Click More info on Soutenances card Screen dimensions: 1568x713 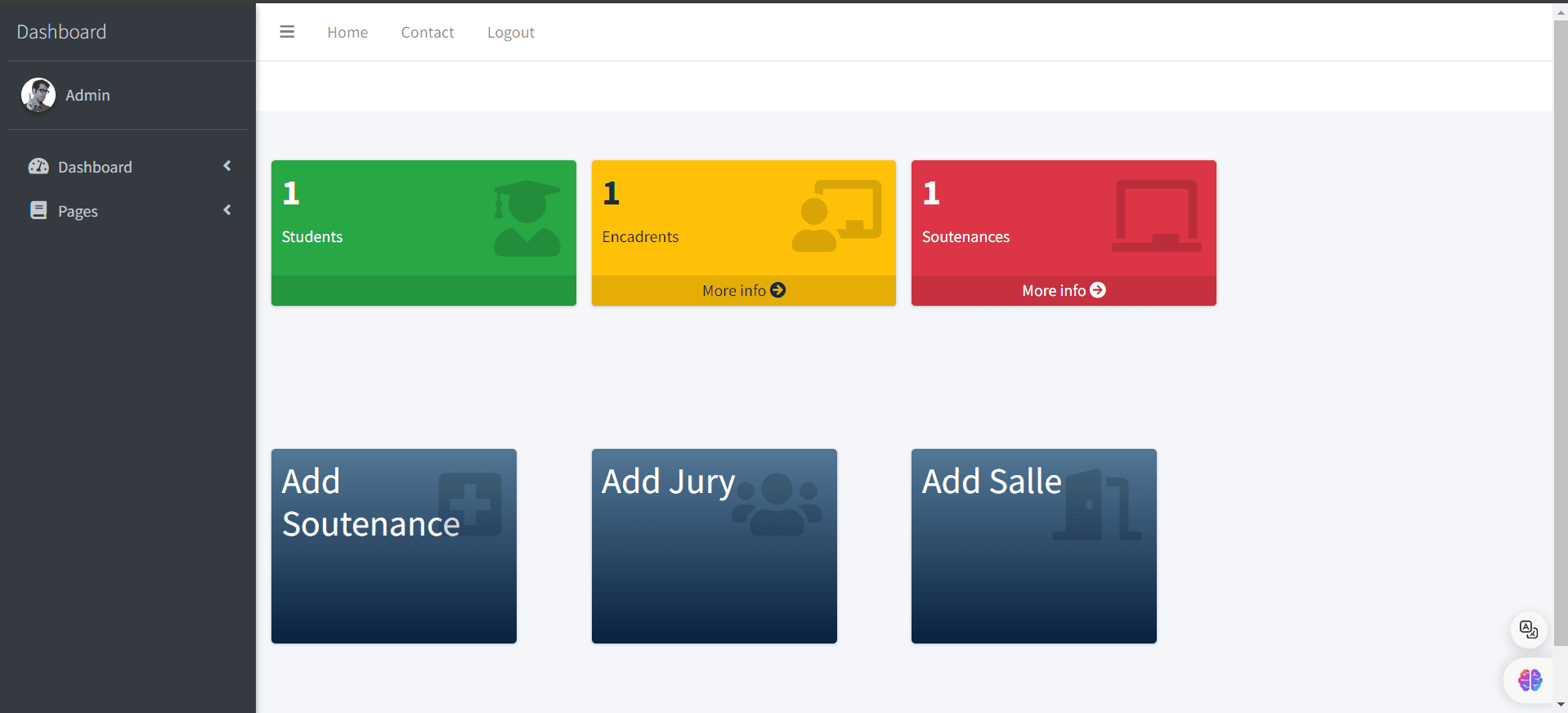[x=1064, y=290]
